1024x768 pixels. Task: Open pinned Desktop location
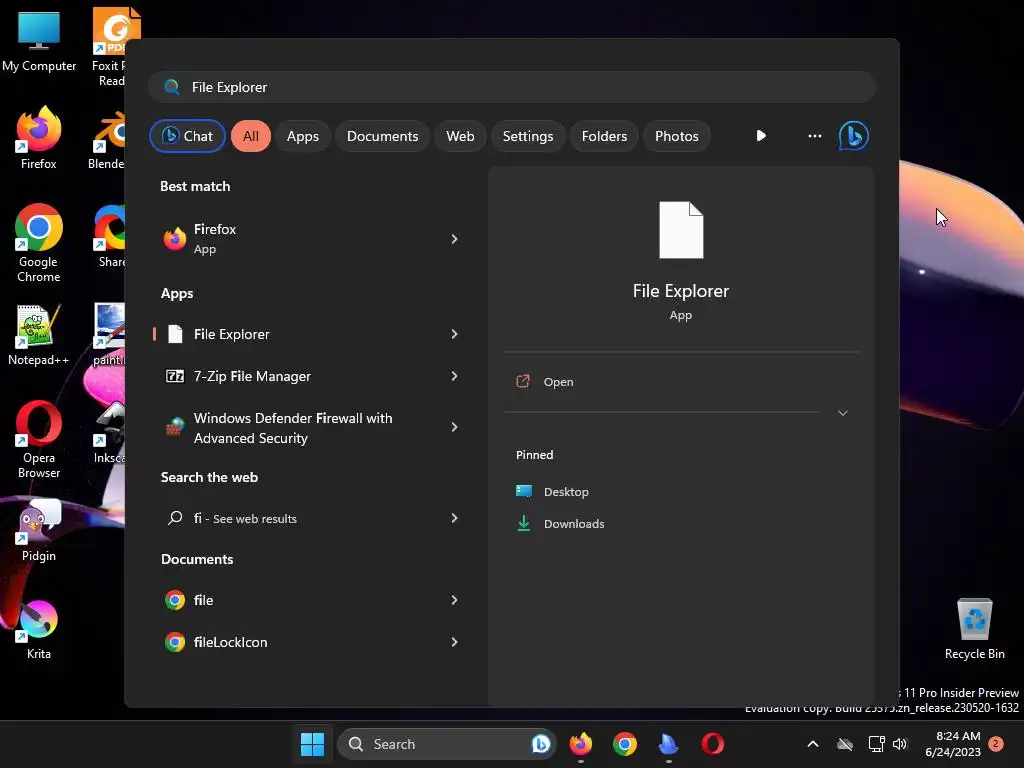(x=566, y=492)
